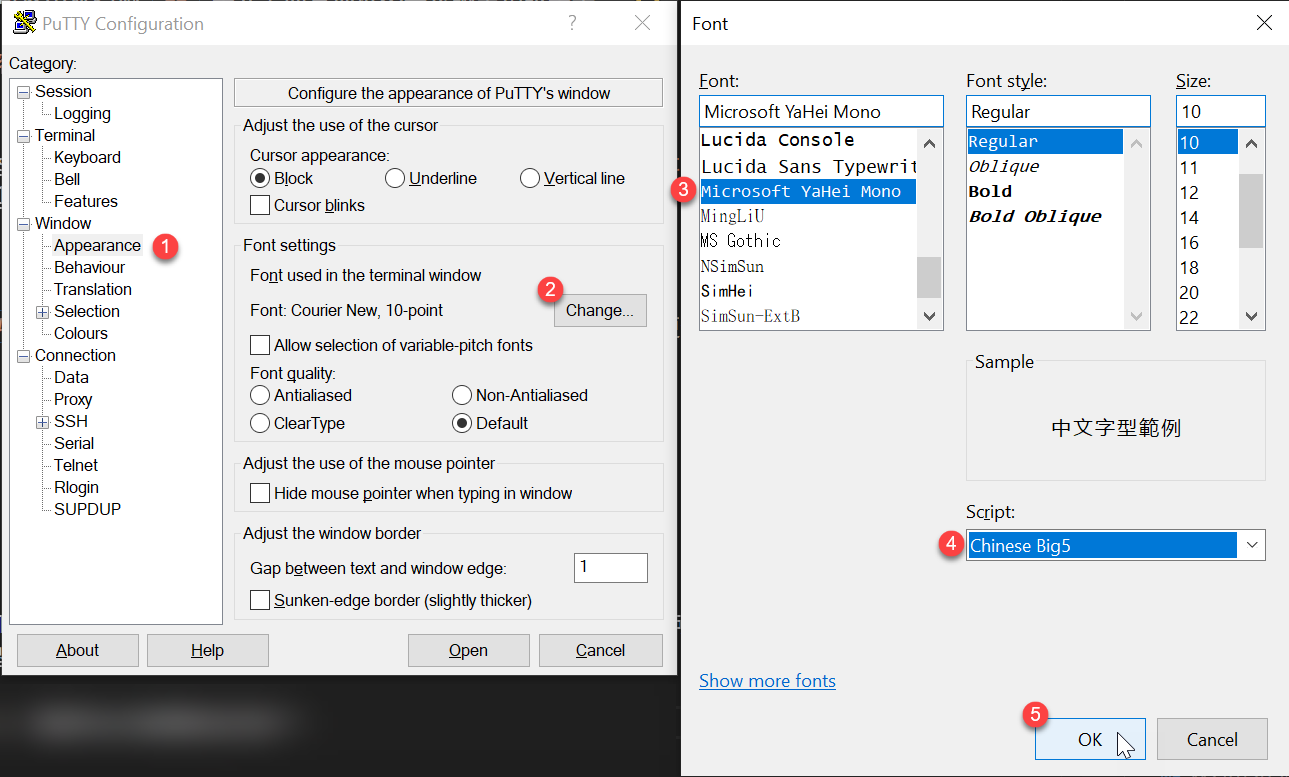
Task: Select Appearance in the Category tree
Action: click(97, 245)
